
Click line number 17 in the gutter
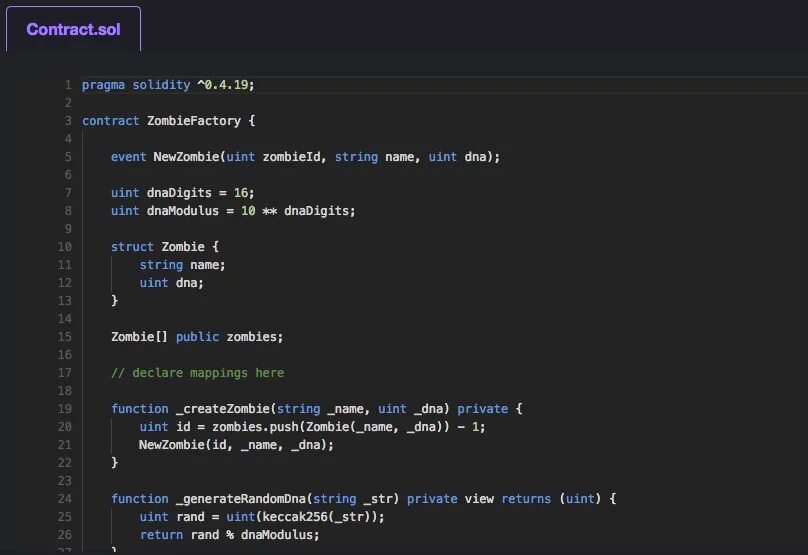pos(64,373)
